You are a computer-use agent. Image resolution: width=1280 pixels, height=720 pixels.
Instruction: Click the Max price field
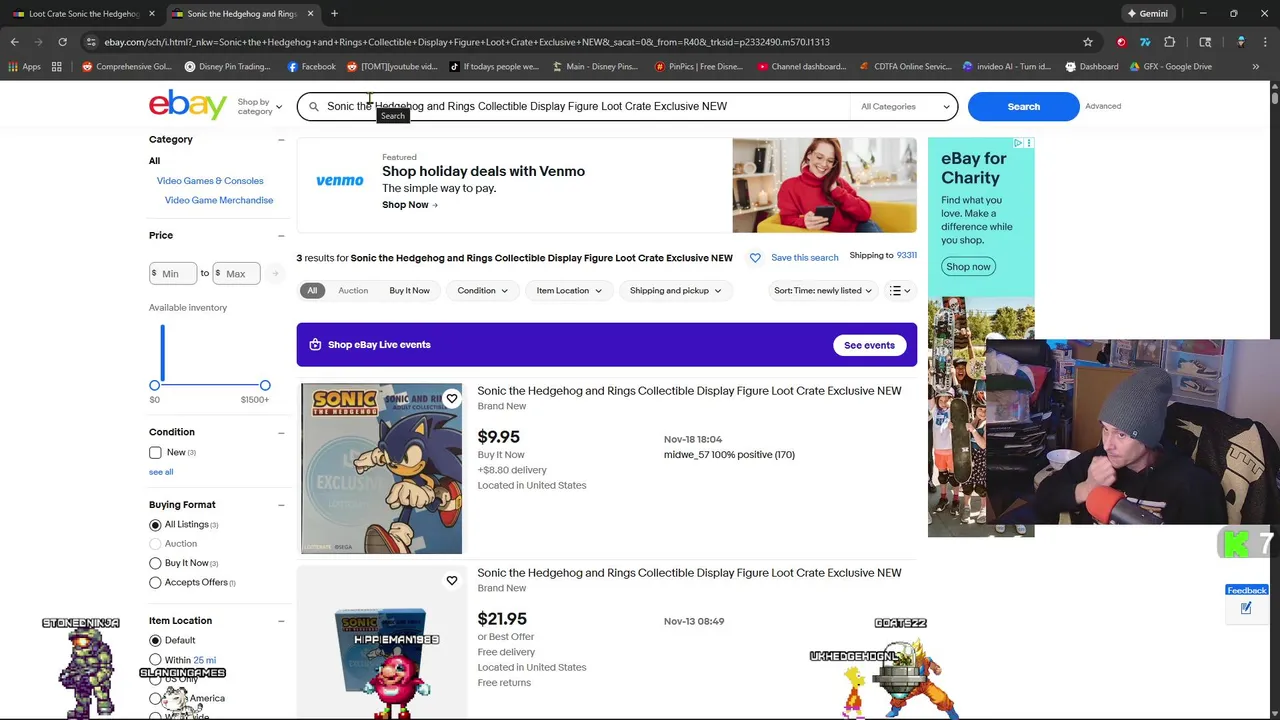tap(236, 273)
